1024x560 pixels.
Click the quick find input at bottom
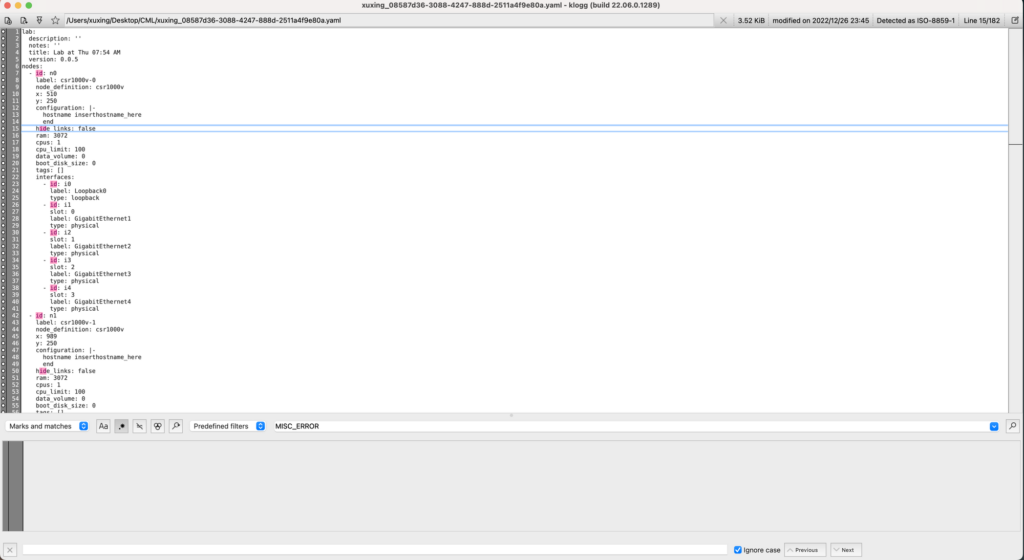tap(374, 549)
